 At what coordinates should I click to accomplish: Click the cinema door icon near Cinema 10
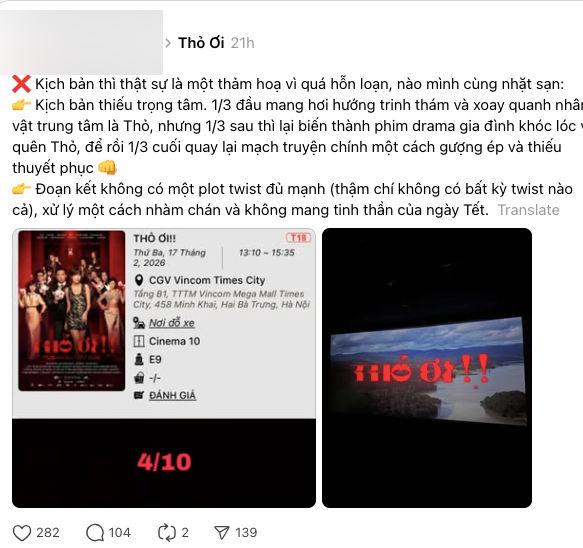click(x=139, y=341)
